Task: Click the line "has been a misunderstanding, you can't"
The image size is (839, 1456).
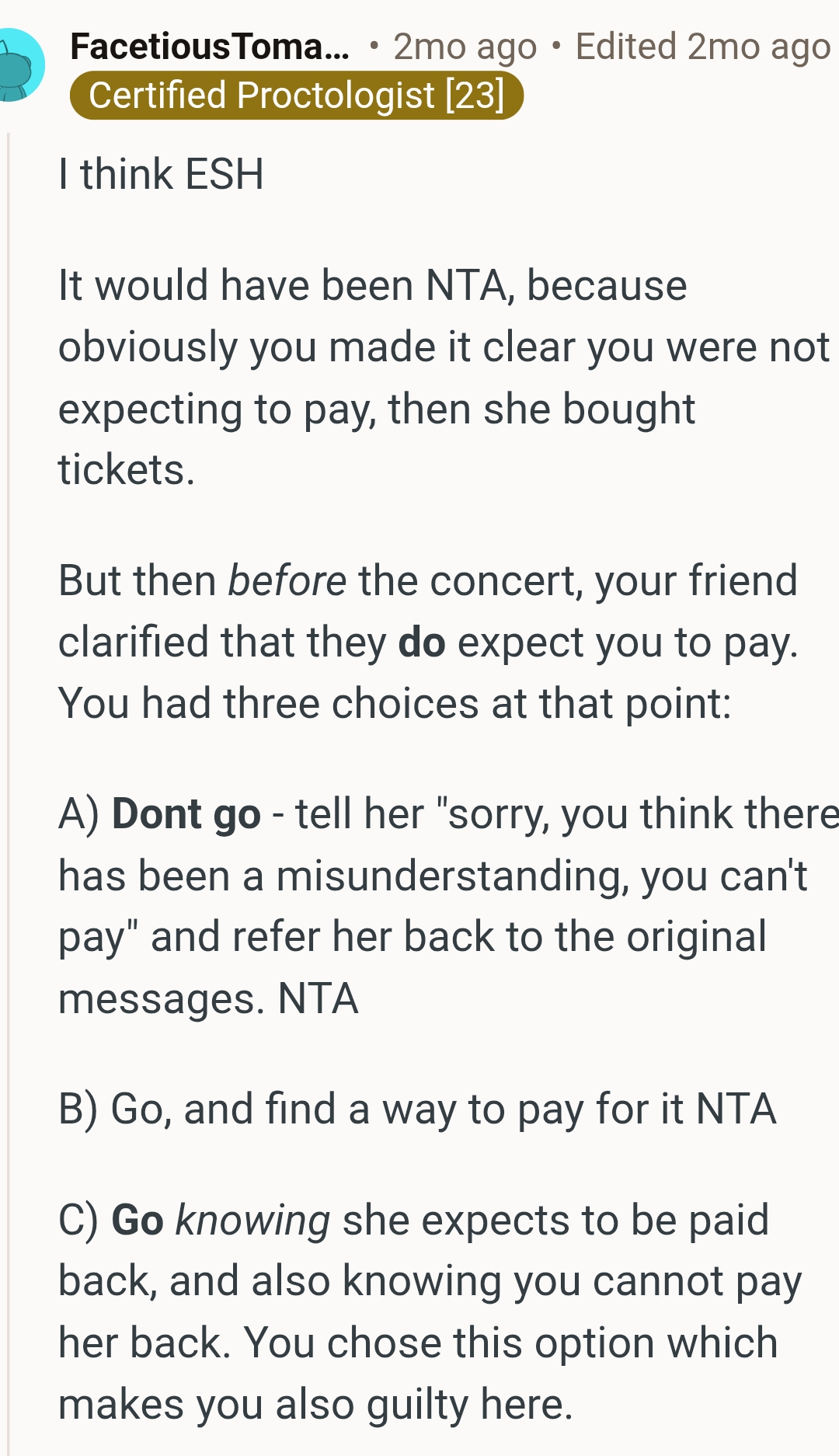Action: pyautogui.click(x=433, y=876)
